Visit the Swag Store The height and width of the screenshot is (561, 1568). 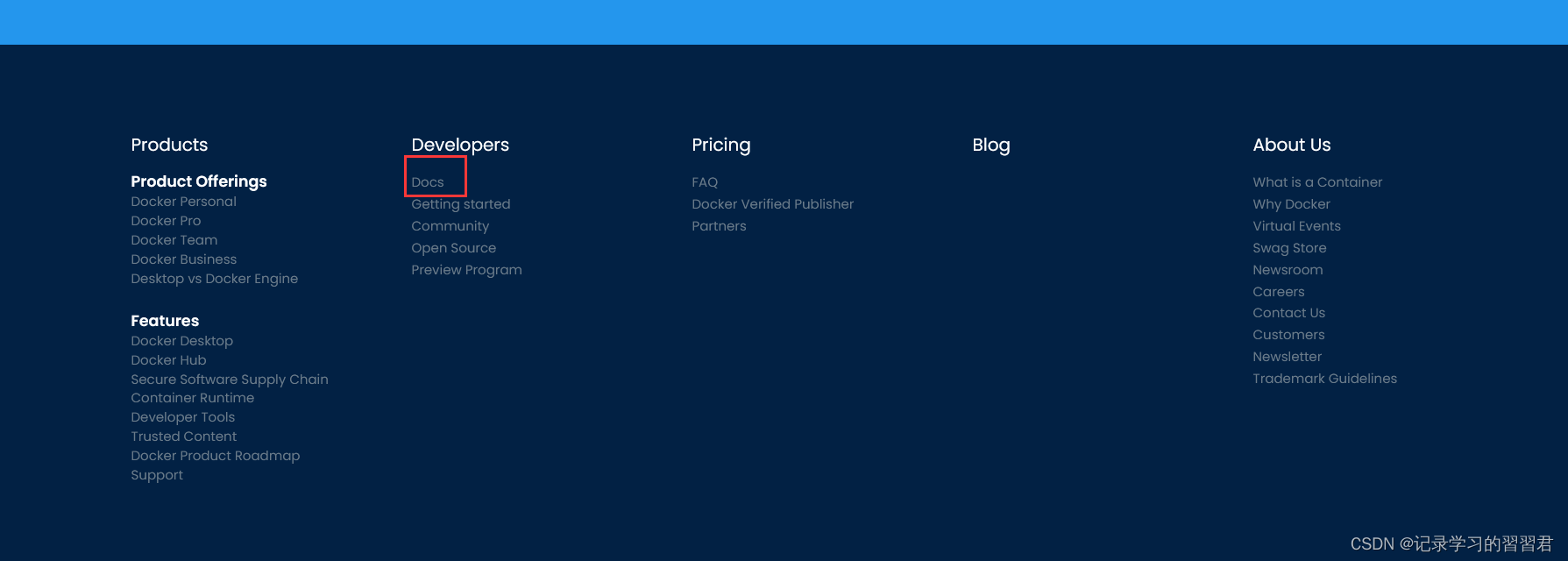click(1289, 248)
